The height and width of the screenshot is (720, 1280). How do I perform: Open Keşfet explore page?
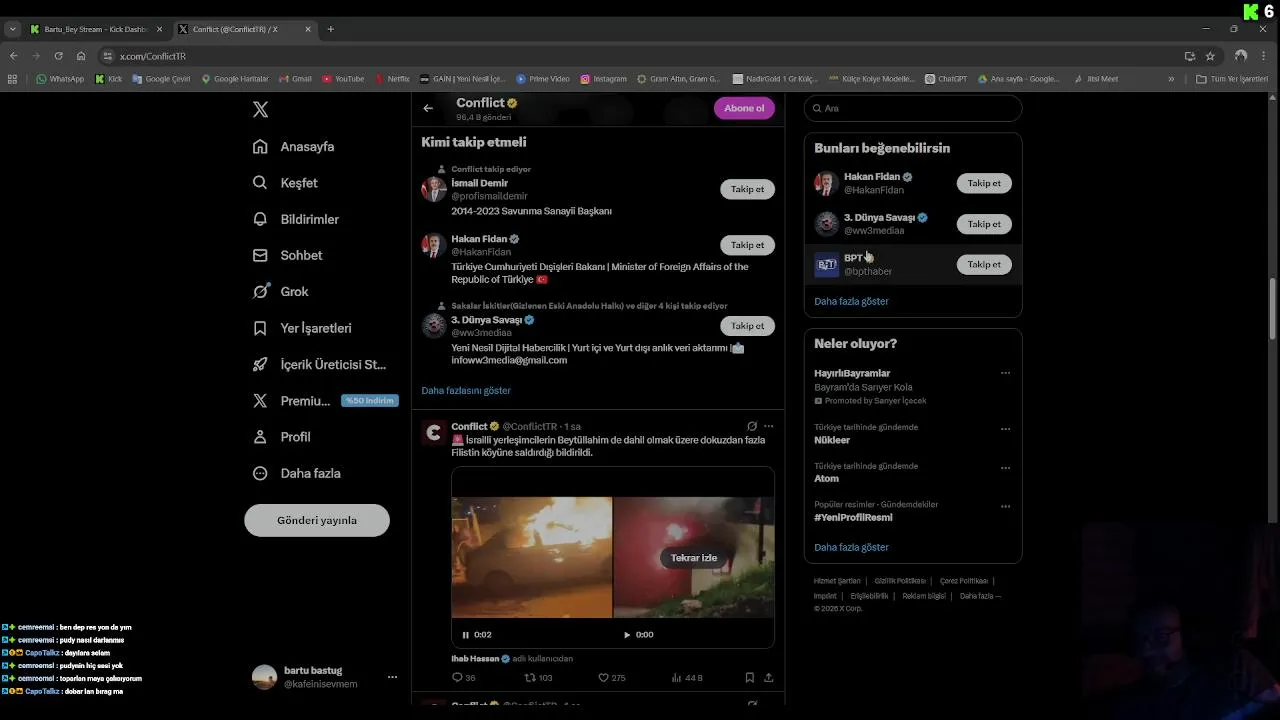285,183
